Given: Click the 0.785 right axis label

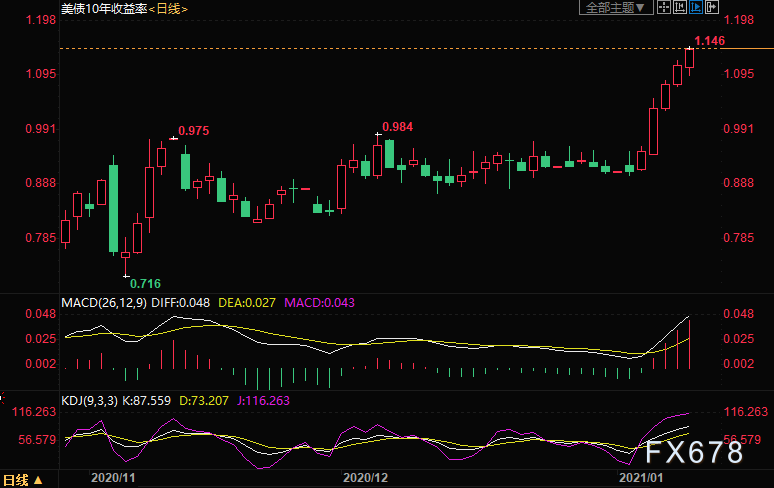Looking at the screenshot, I should [x=738, y=238].
